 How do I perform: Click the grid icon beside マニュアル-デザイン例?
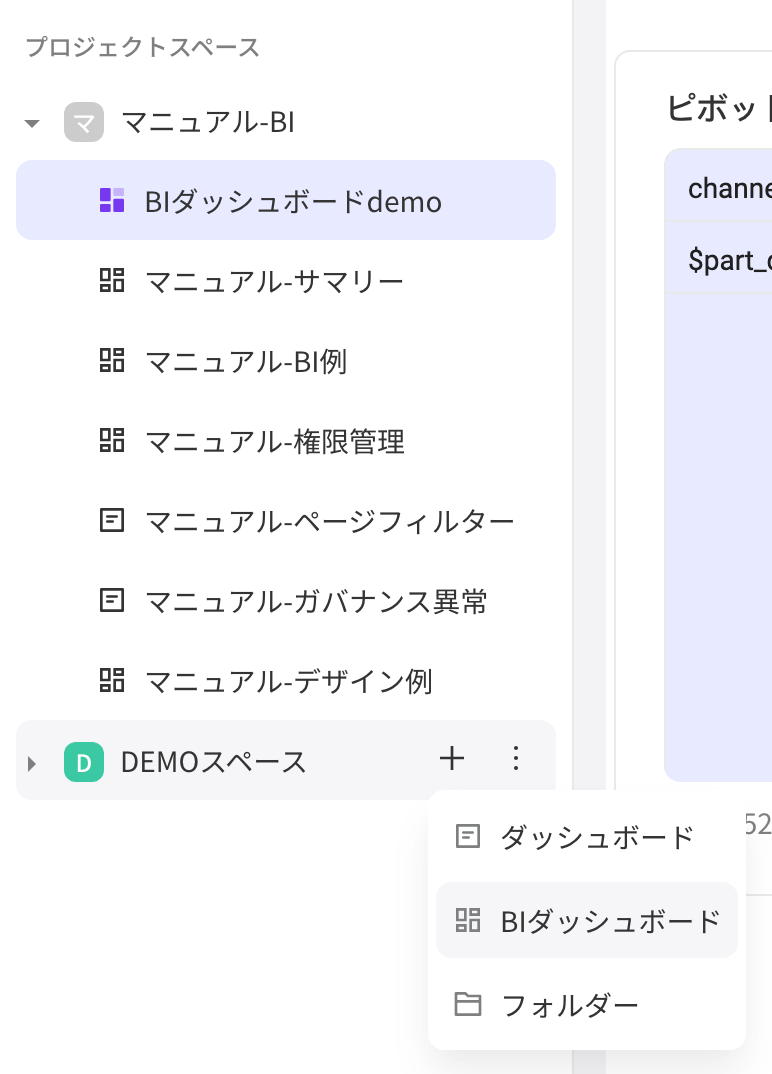(112, 681)
